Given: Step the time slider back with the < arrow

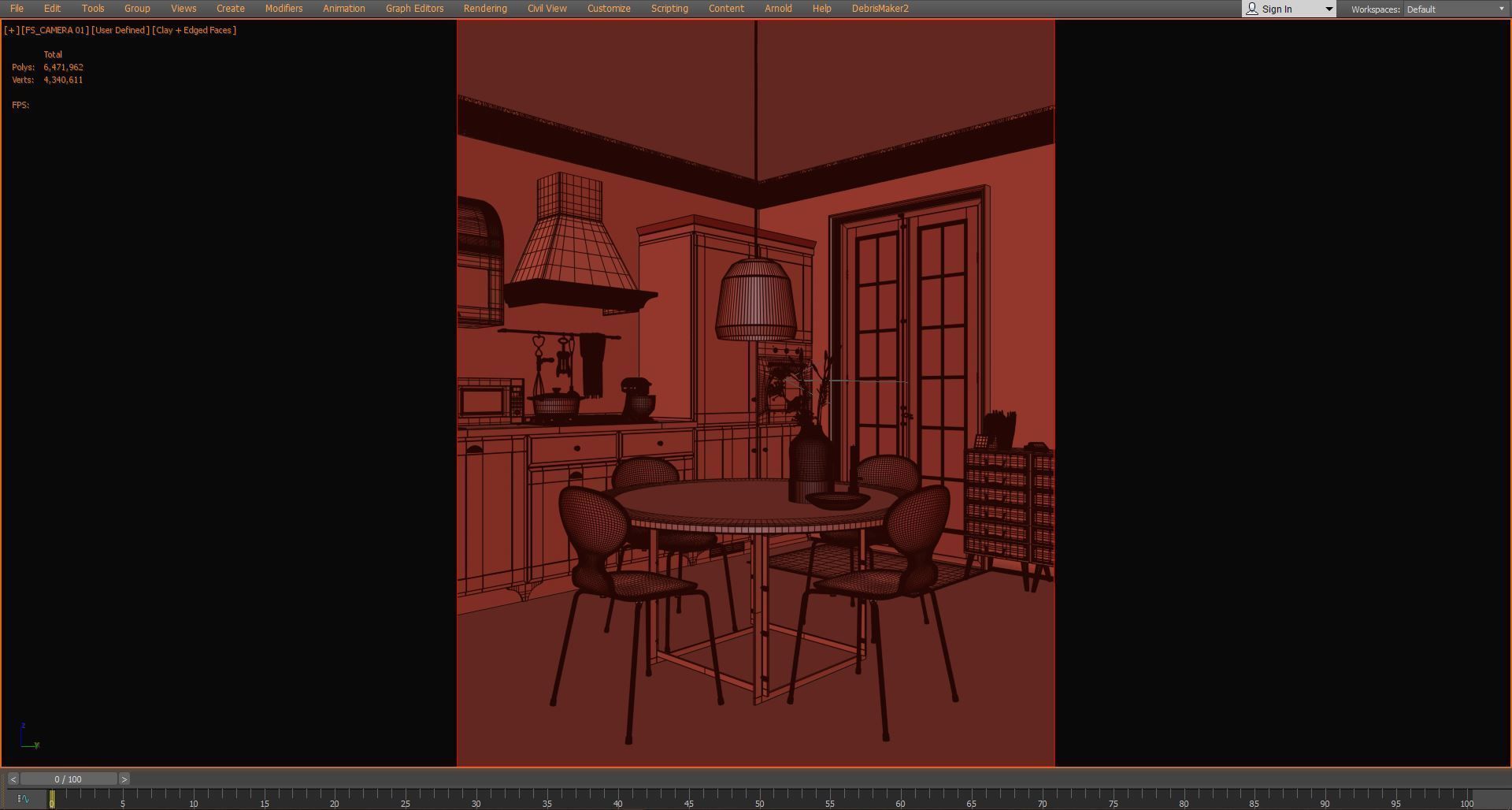Looking at the screenshot, I should click(x=13, y=779).
